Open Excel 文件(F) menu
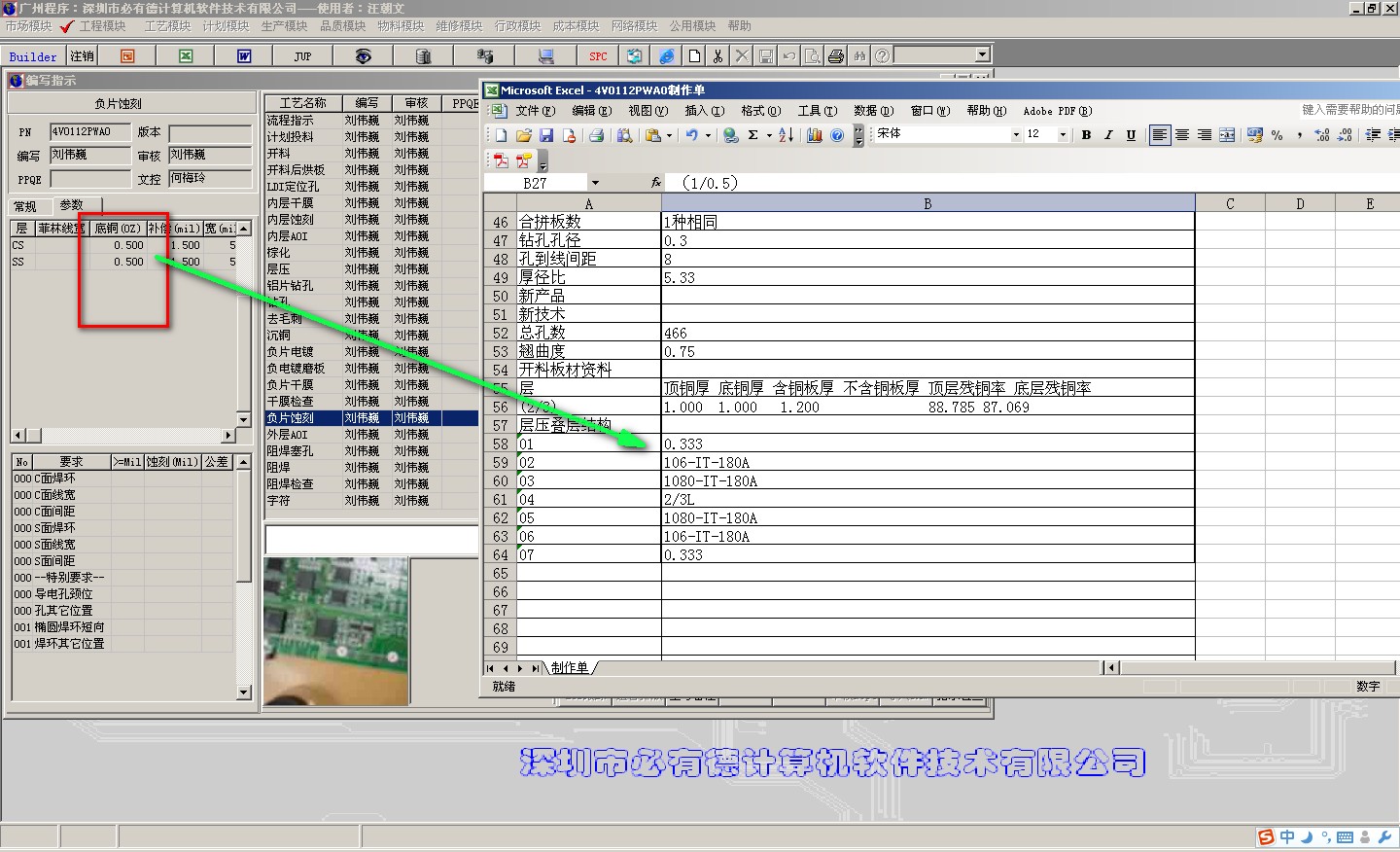This screenshot has width=1400, height=852. (x=535, y=111)
